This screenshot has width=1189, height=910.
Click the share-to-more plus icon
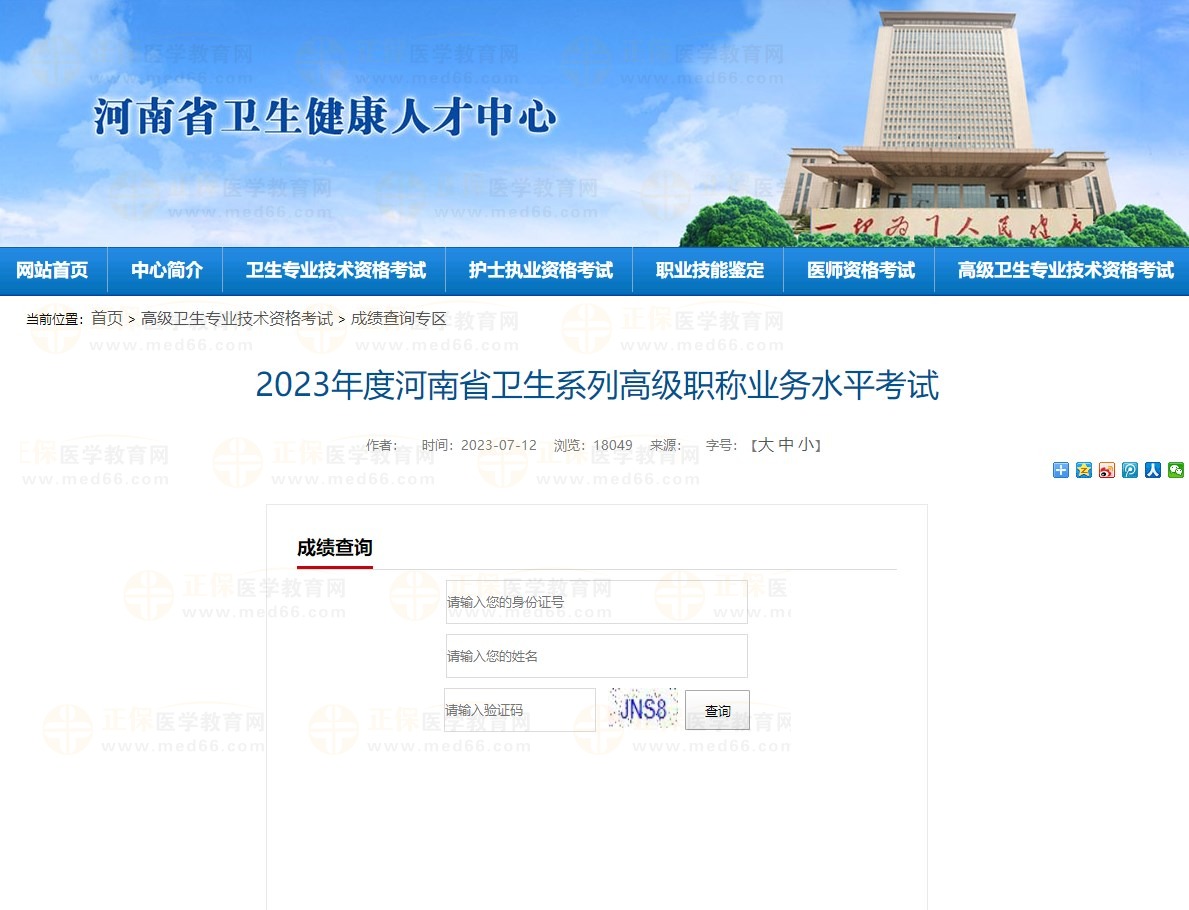[x=1059, y=470]
